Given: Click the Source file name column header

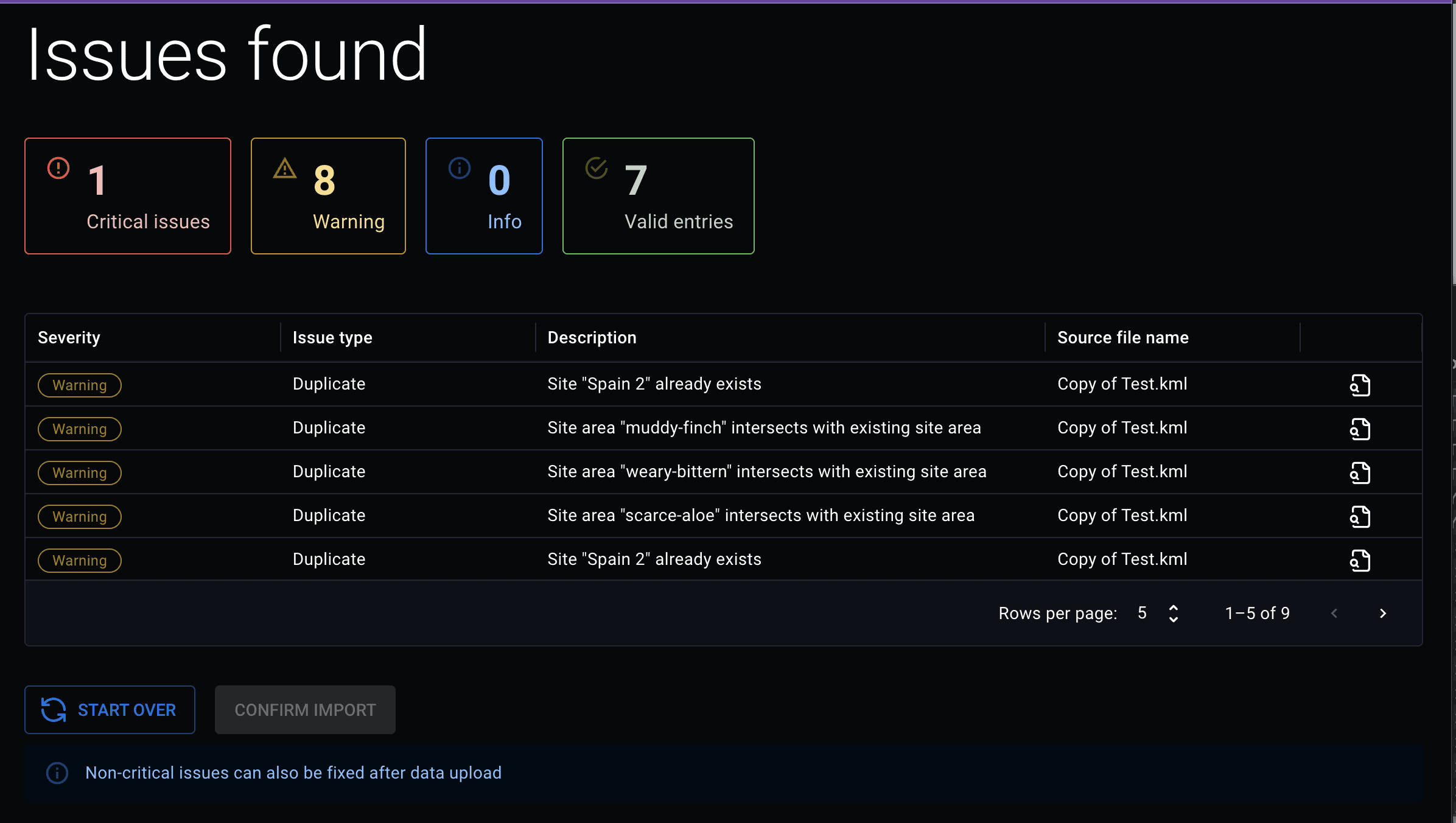Looking at the screenshot, I should (1122, 338).
